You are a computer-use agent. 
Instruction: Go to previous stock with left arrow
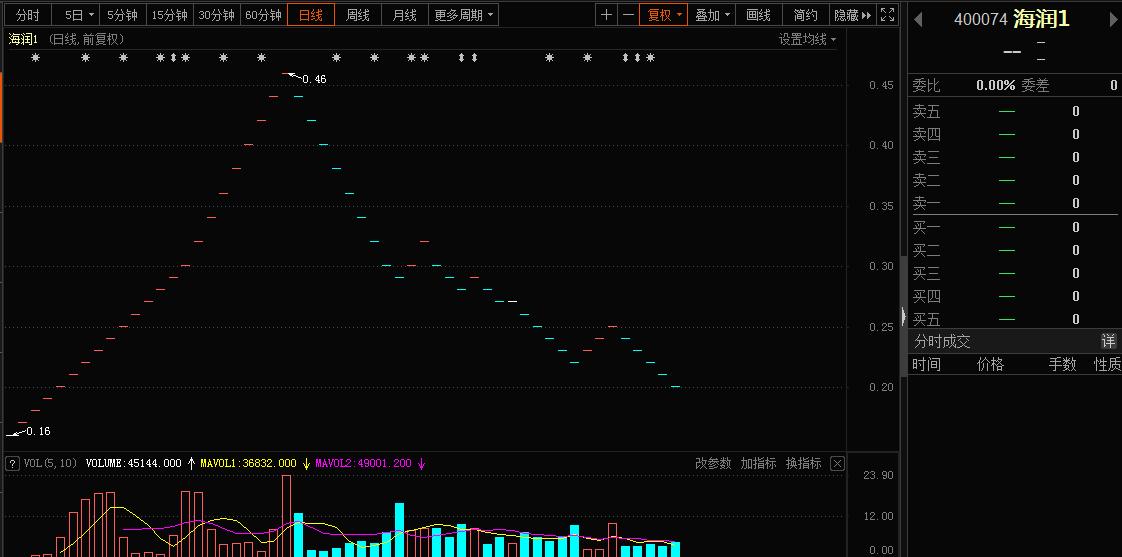point(919,20)
